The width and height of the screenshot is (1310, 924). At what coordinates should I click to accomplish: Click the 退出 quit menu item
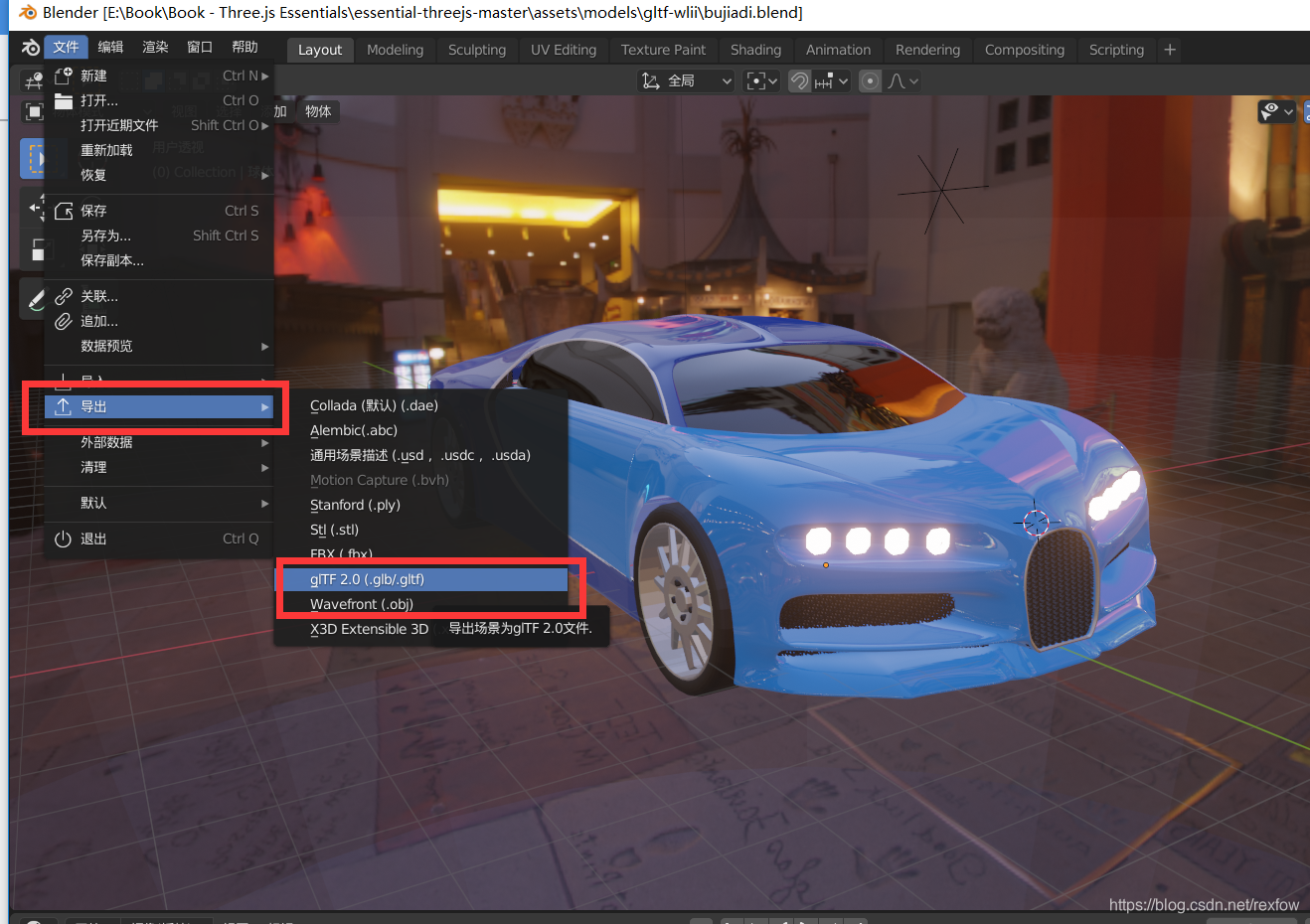159,539
